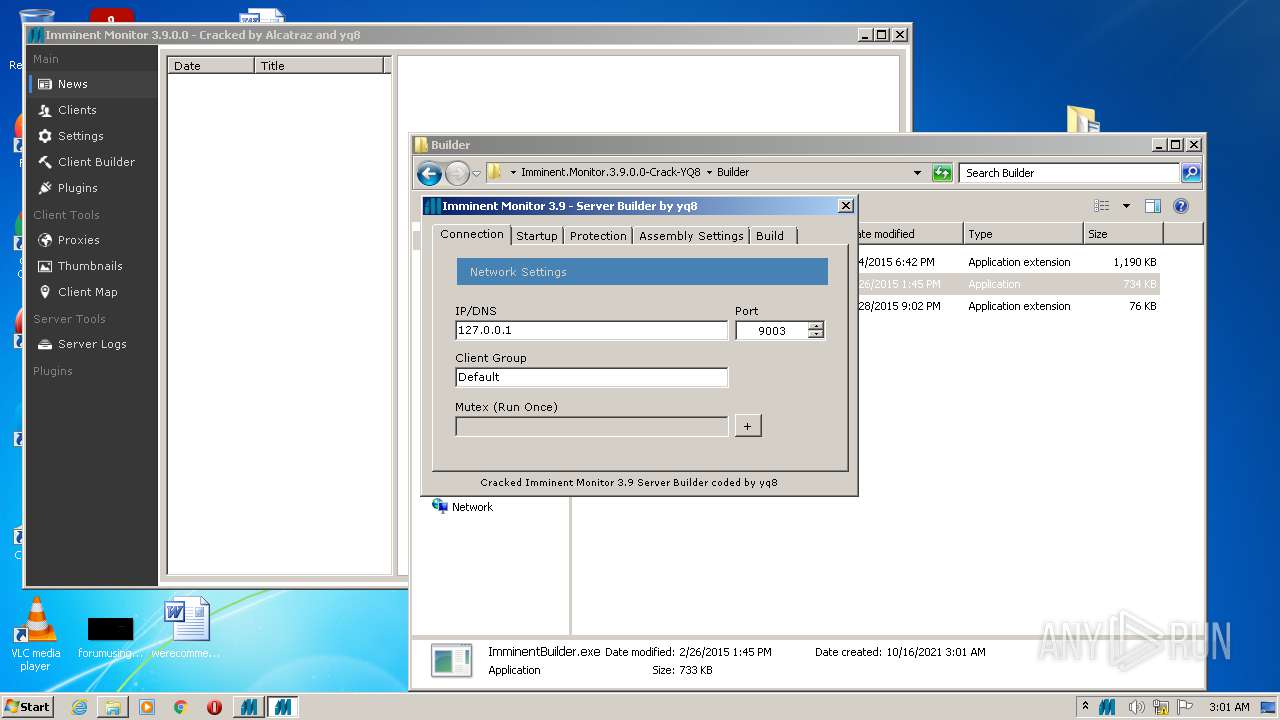Screen dimensions: 1280x720
Task: Click the Client Group field
Action: 591,377
